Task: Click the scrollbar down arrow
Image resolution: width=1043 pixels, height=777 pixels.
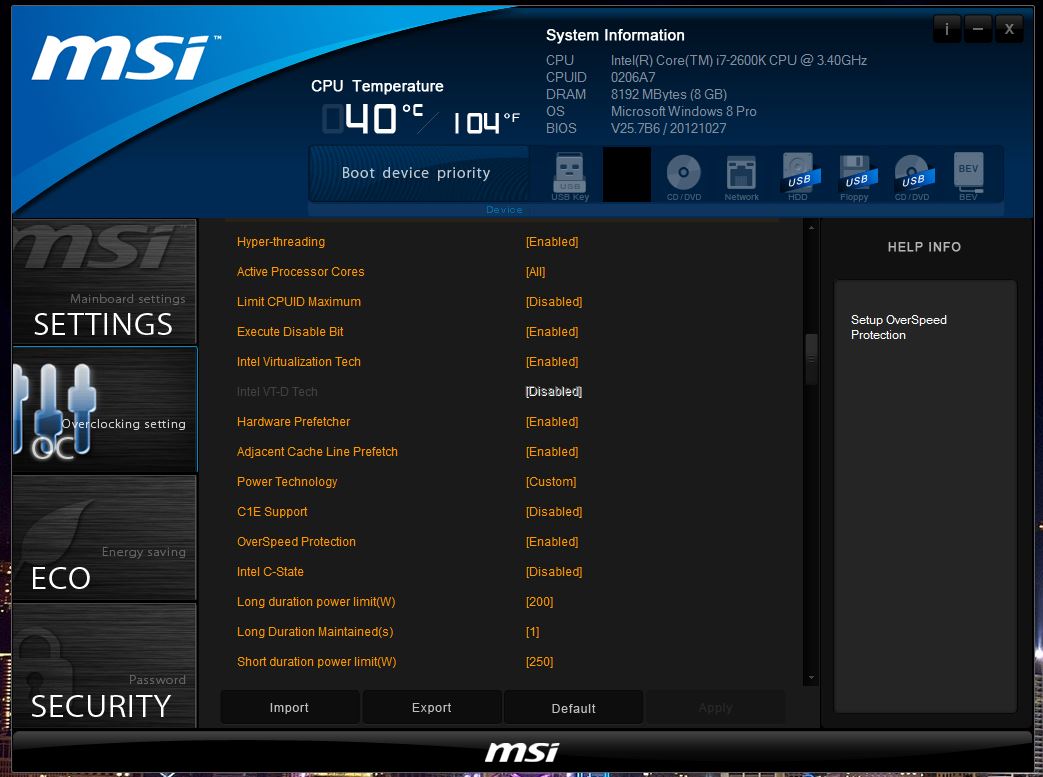Action: click(811, 678)
